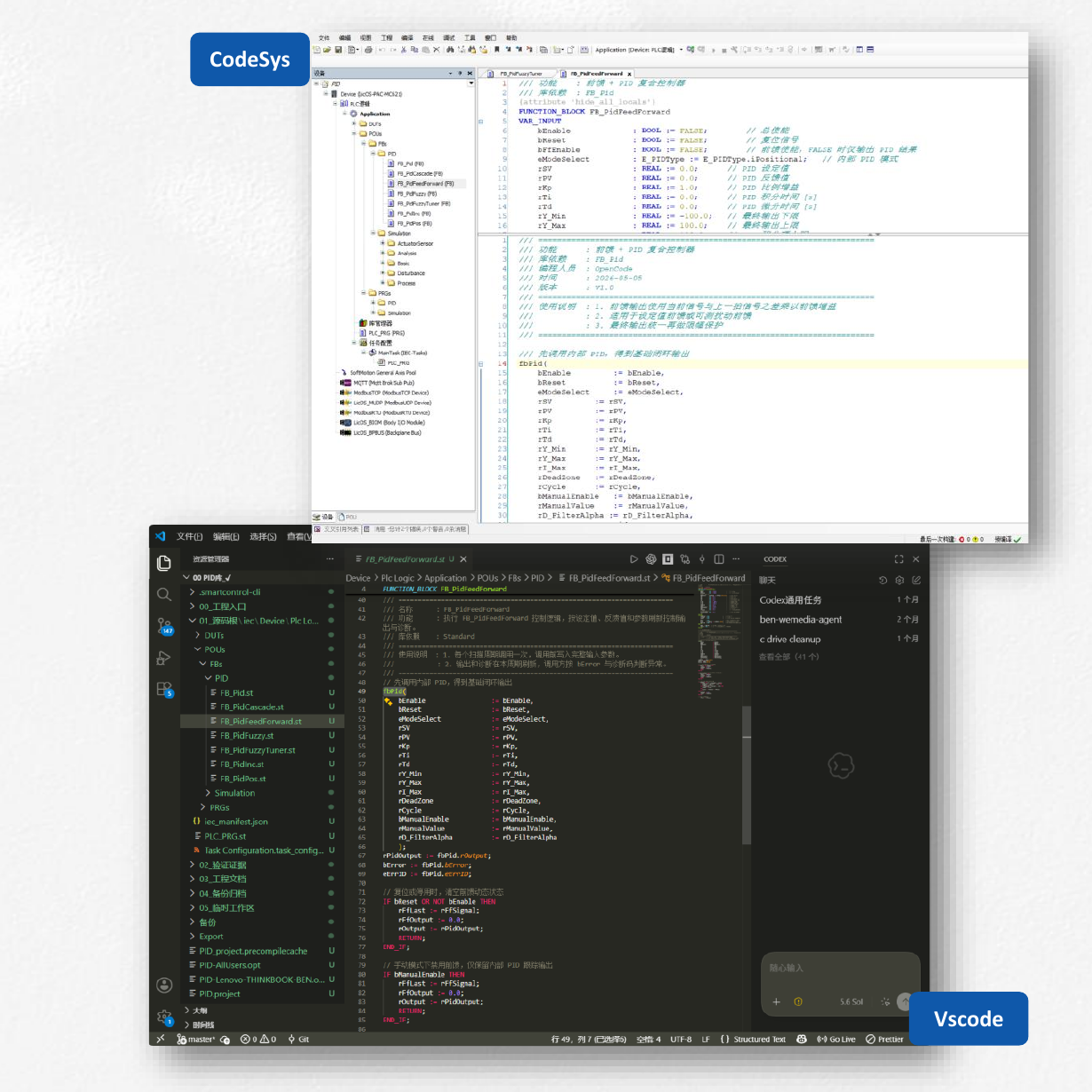
Task: Click the Git status bar item
Action: click(x=298, y=1039)
